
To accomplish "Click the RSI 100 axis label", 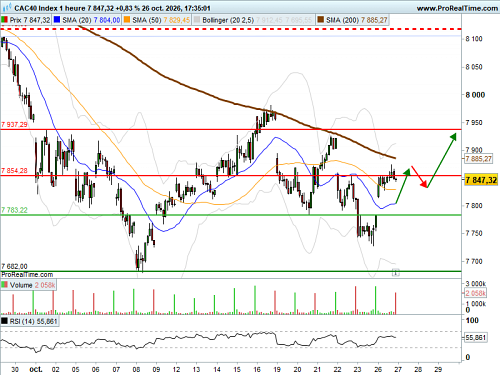I will click(x=472, y=320).
